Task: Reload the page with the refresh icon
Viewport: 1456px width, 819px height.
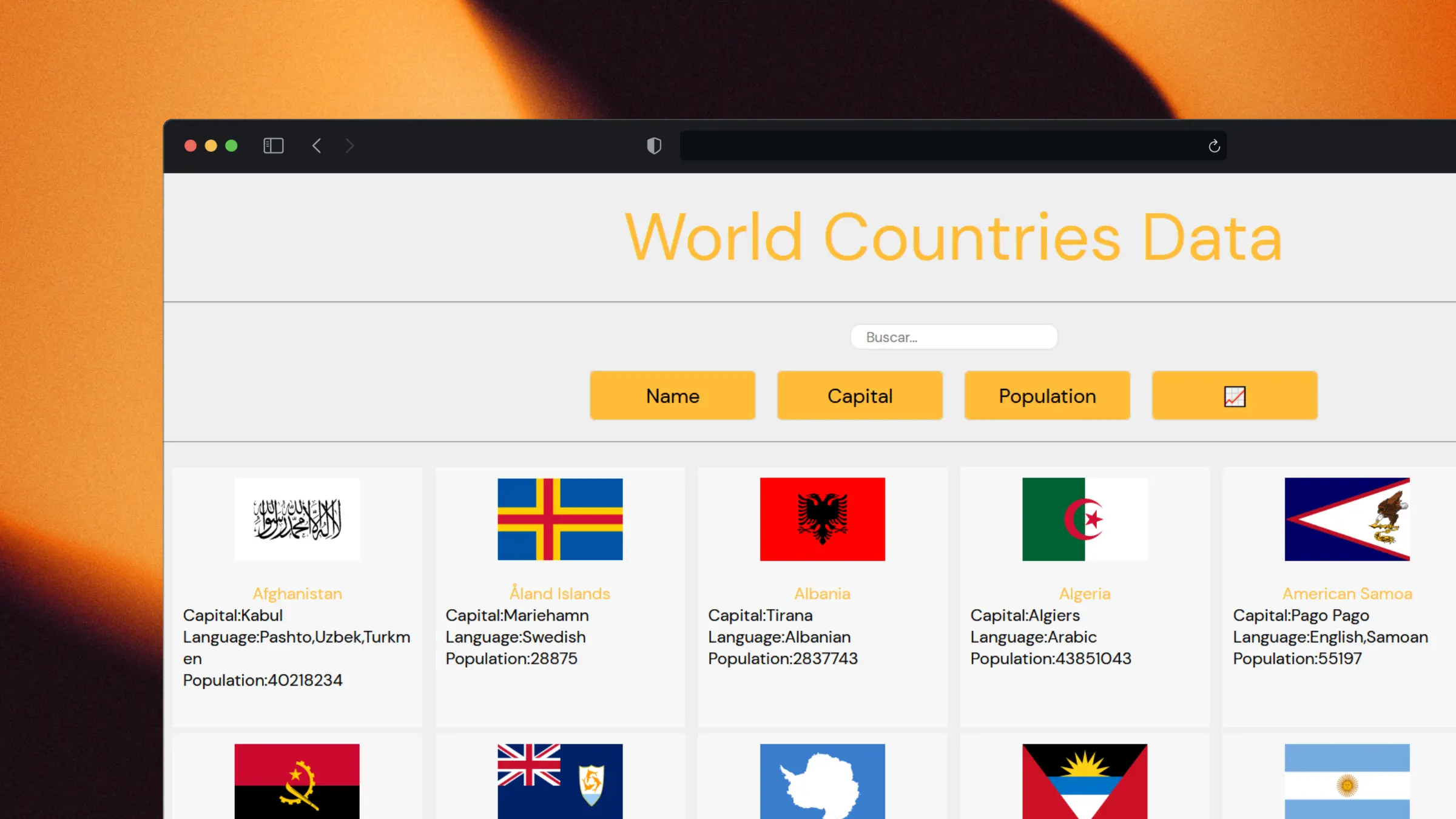Action: (x=1213, y=146)
